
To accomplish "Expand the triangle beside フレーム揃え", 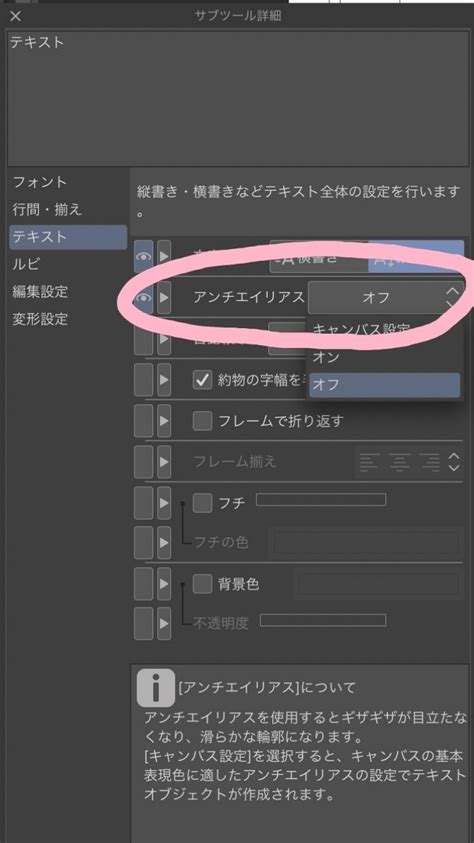I will [x=164, y=462].
